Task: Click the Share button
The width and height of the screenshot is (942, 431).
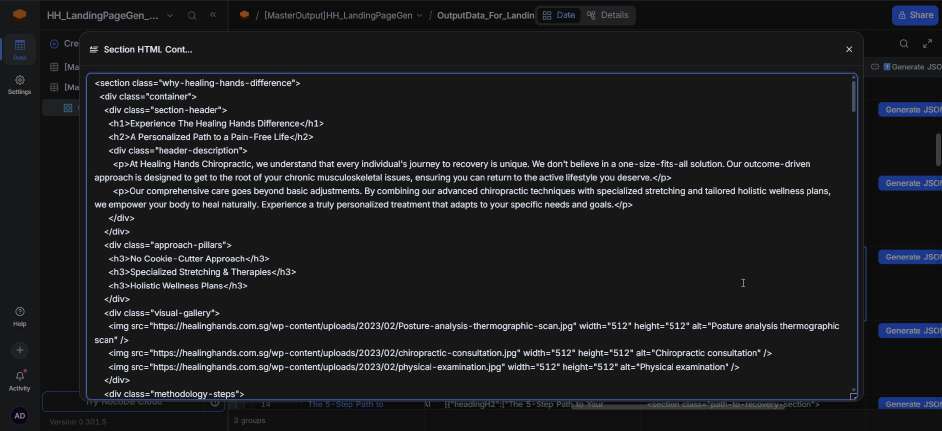Action: tap(915, 16)
